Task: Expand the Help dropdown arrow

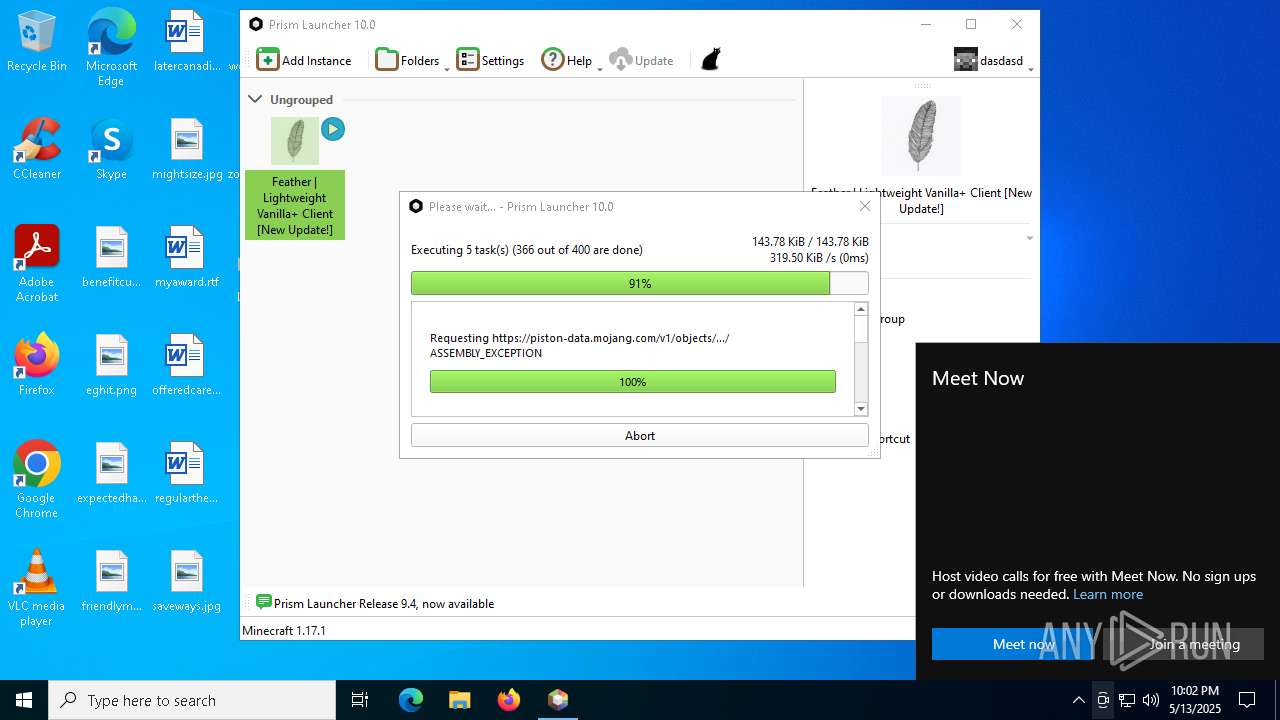Action: click(x=600, y=68)
